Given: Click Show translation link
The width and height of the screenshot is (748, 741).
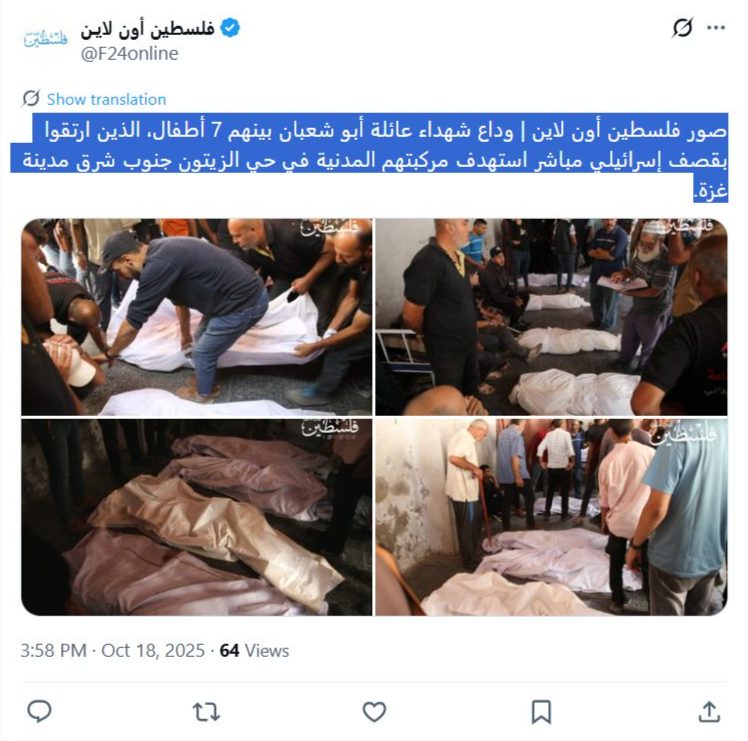Looking at the screenshot, I should [x=106, y=99].
